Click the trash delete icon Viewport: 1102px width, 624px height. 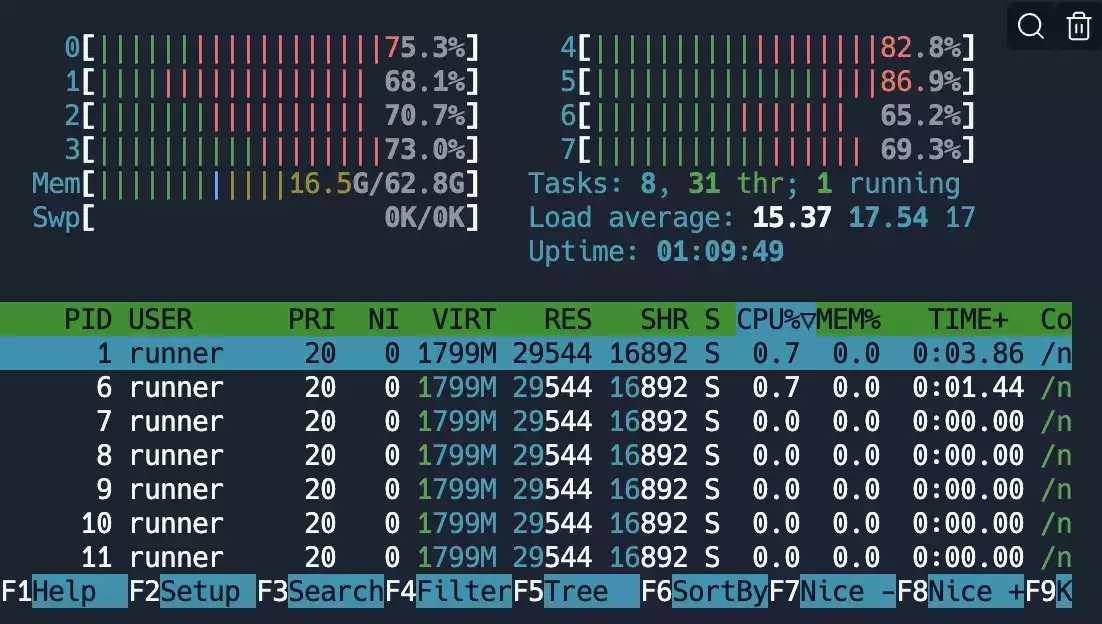1078,26
